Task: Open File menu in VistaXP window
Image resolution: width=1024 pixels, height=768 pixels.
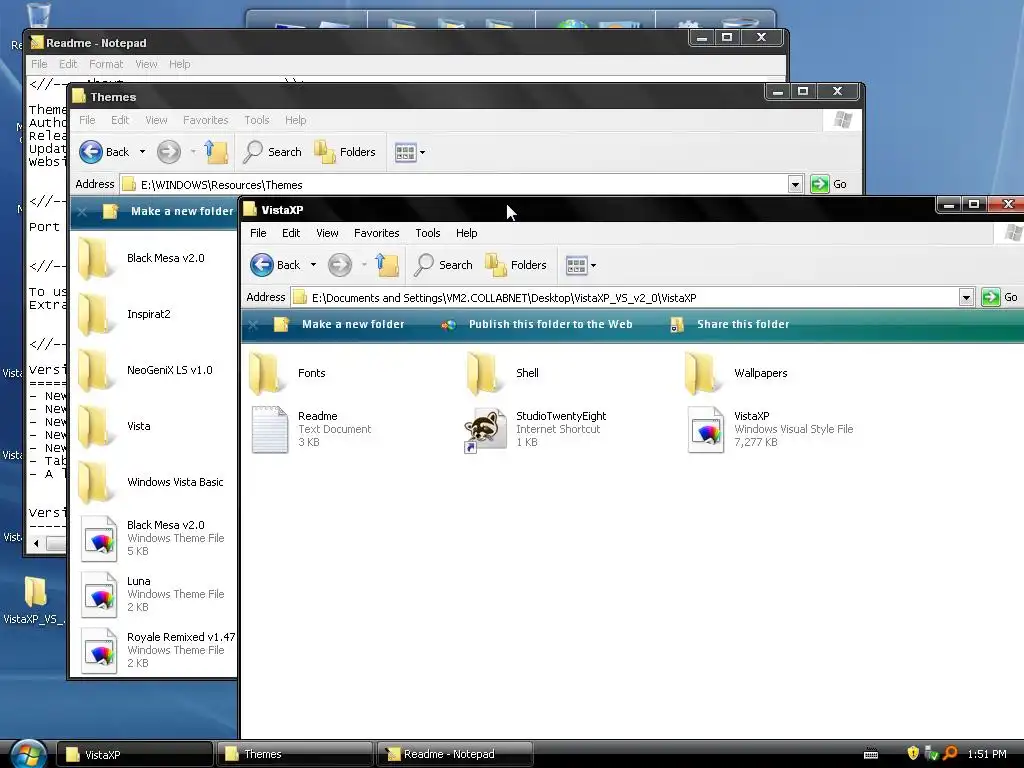Action: click(258, 233)
